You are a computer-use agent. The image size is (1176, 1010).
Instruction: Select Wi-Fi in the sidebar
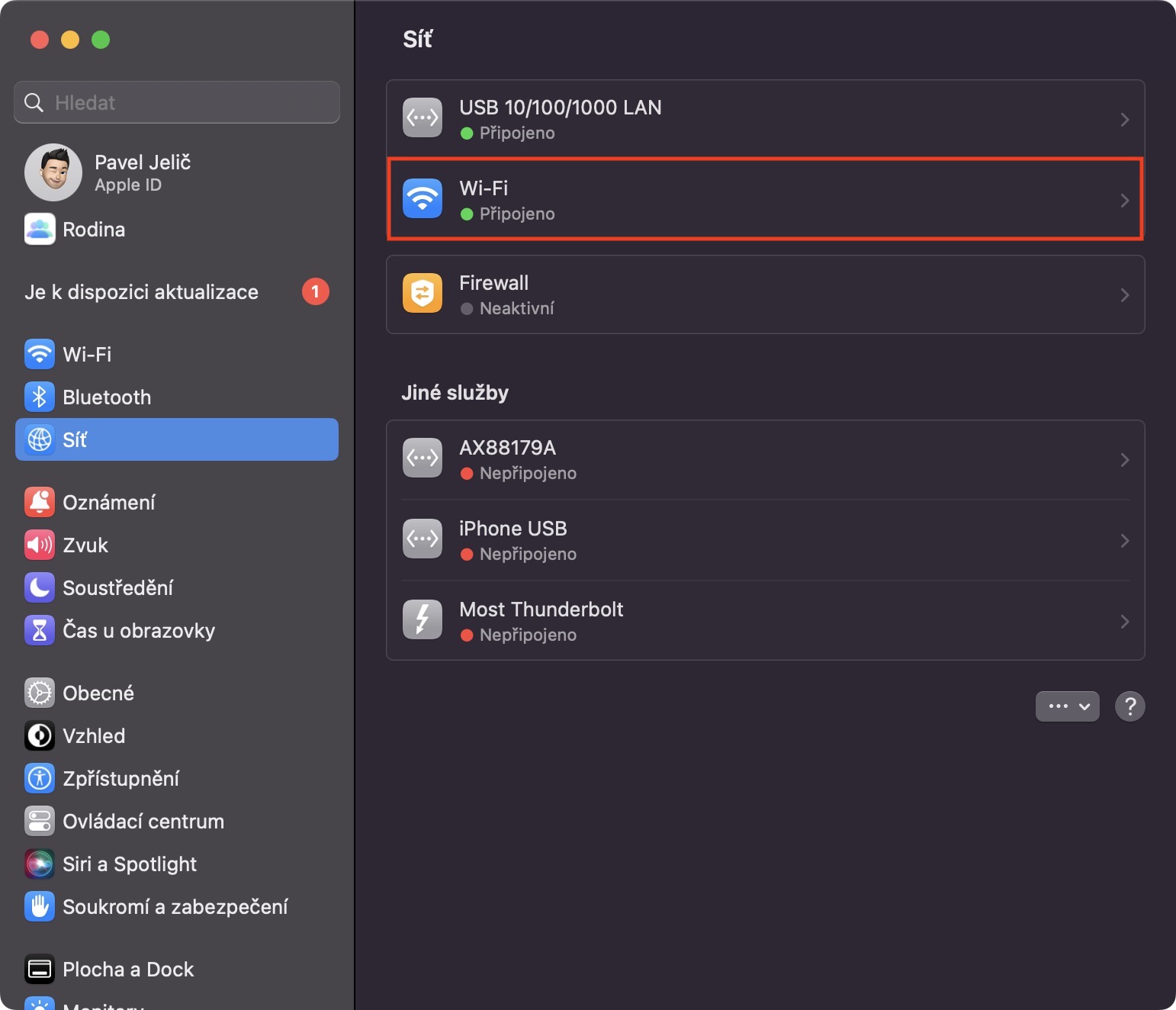point(87,354)
